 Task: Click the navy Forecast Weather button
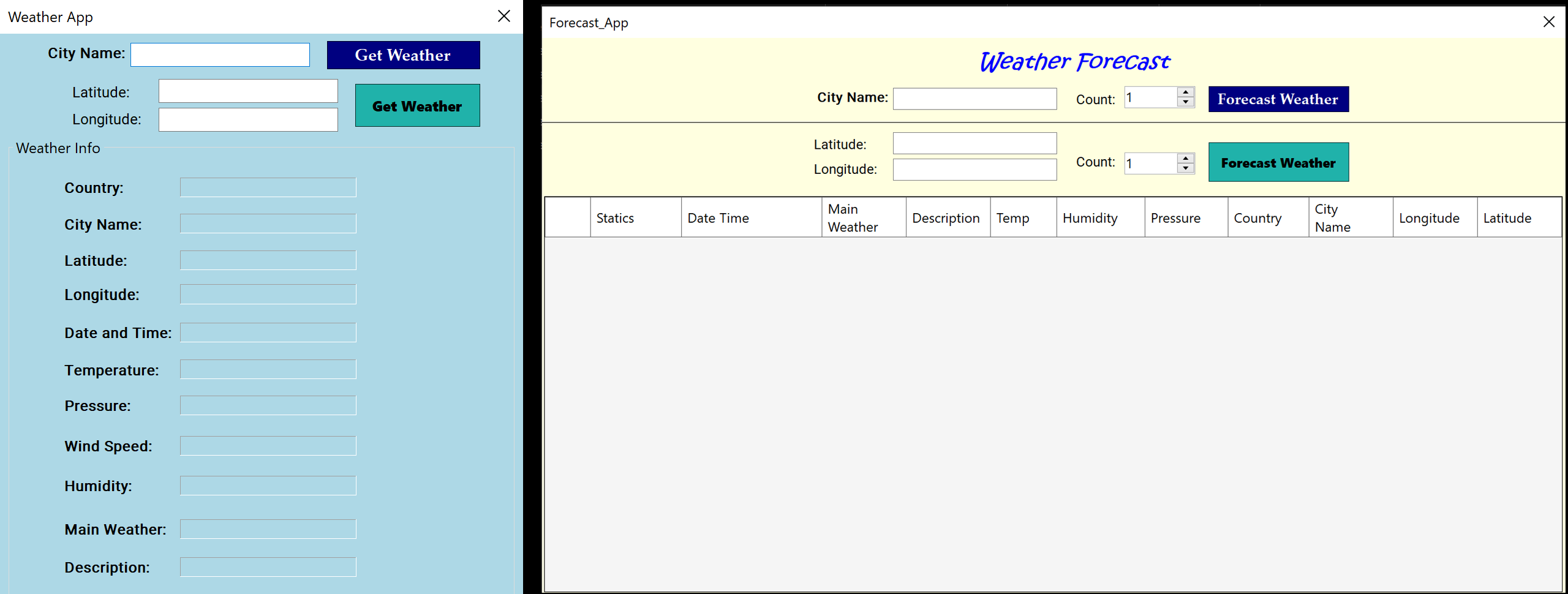1278,99
